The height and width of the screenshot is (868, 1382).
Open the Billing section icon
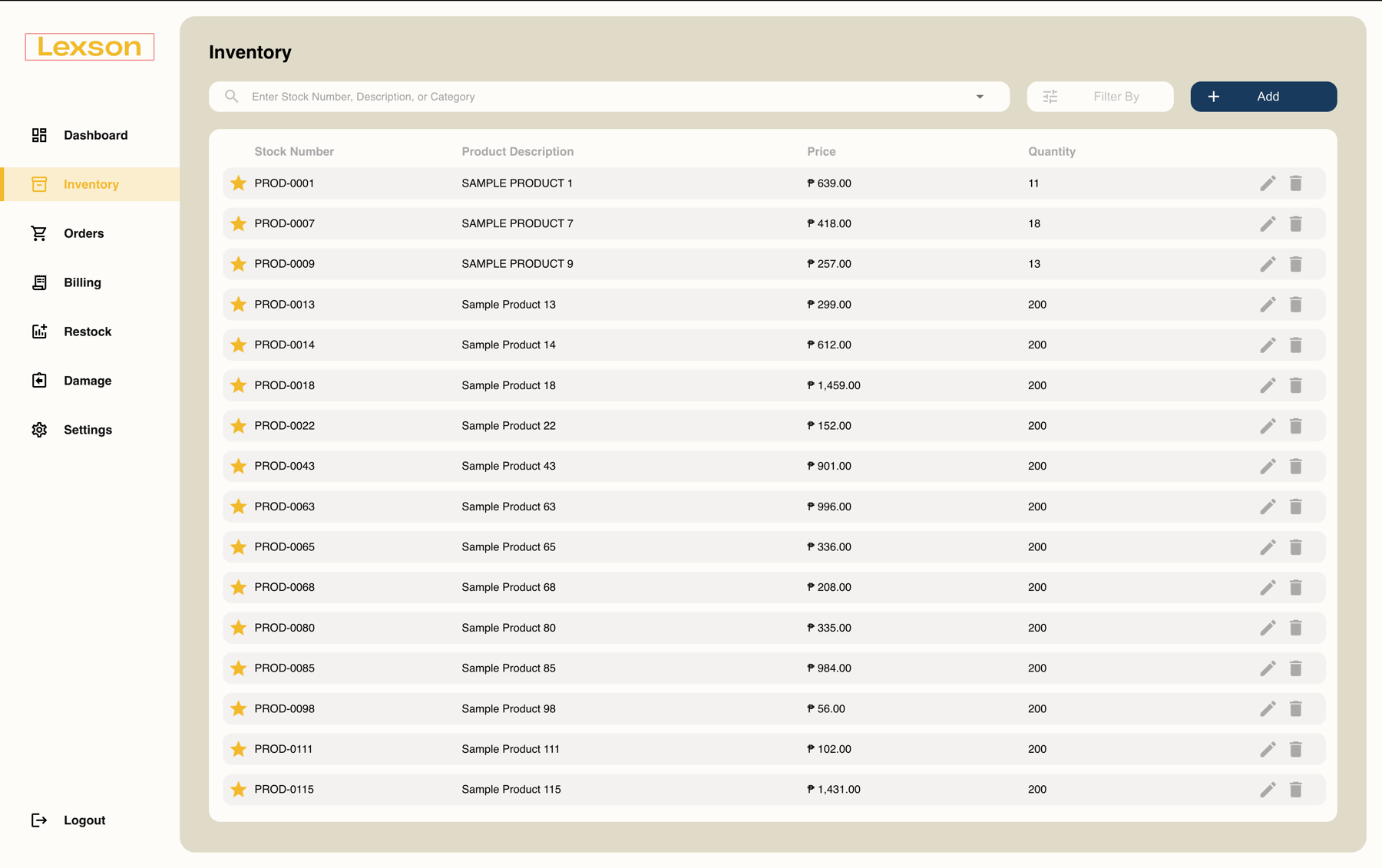point(39,282)
